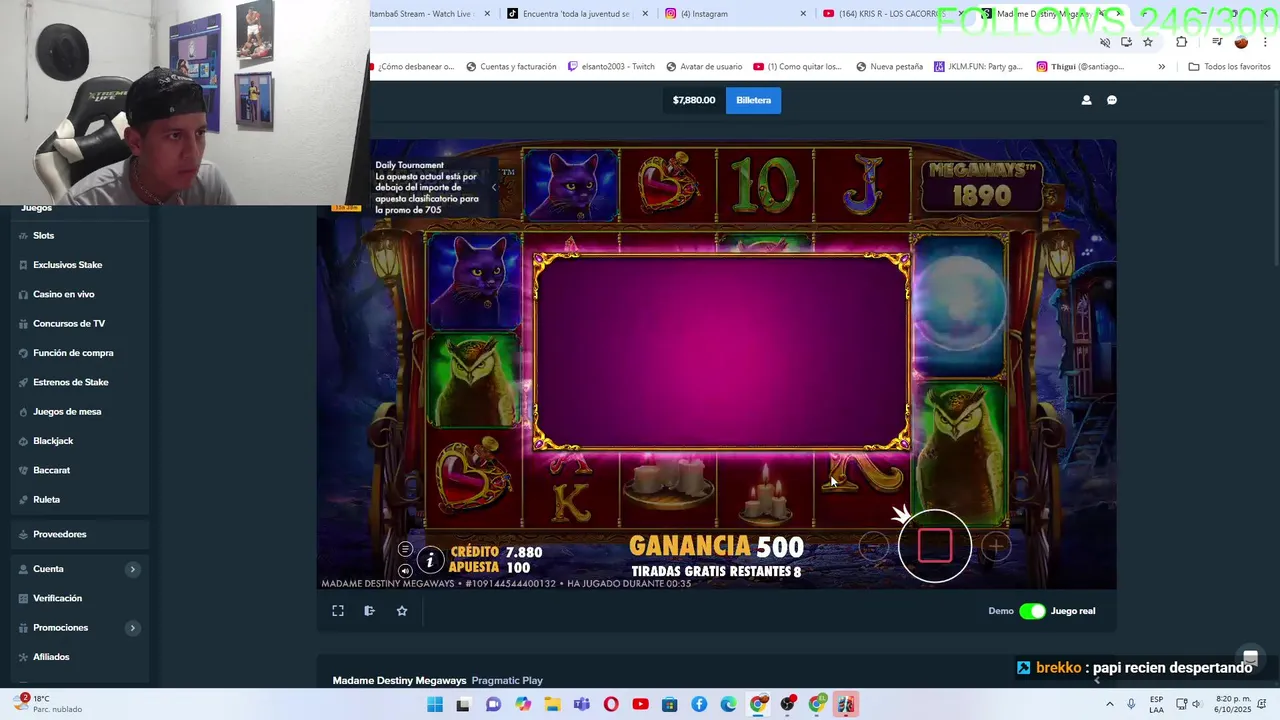Expand the Cuenta submenu arrow
1280x720 pixels.
pyautogui.click(x=132, y=569)
